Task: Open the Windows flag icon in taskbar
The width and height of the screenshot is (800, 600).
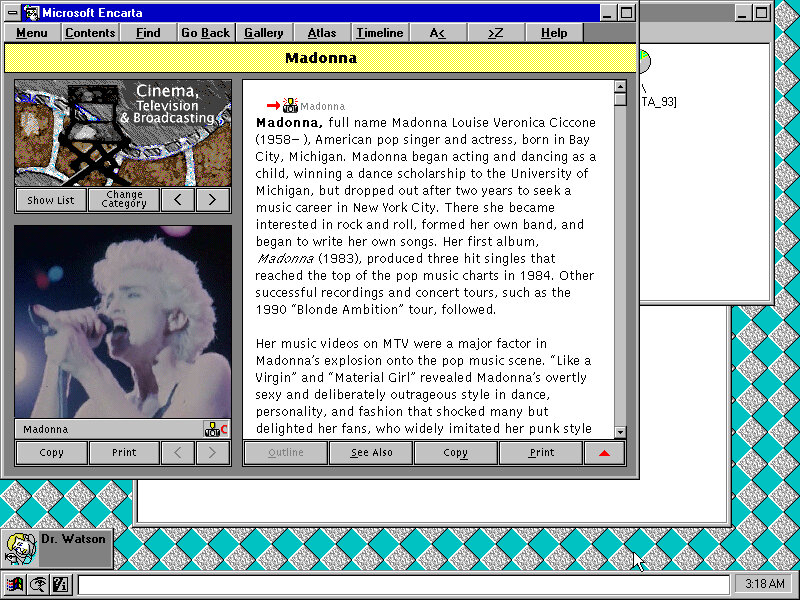Action: click(x=15, y=585)
